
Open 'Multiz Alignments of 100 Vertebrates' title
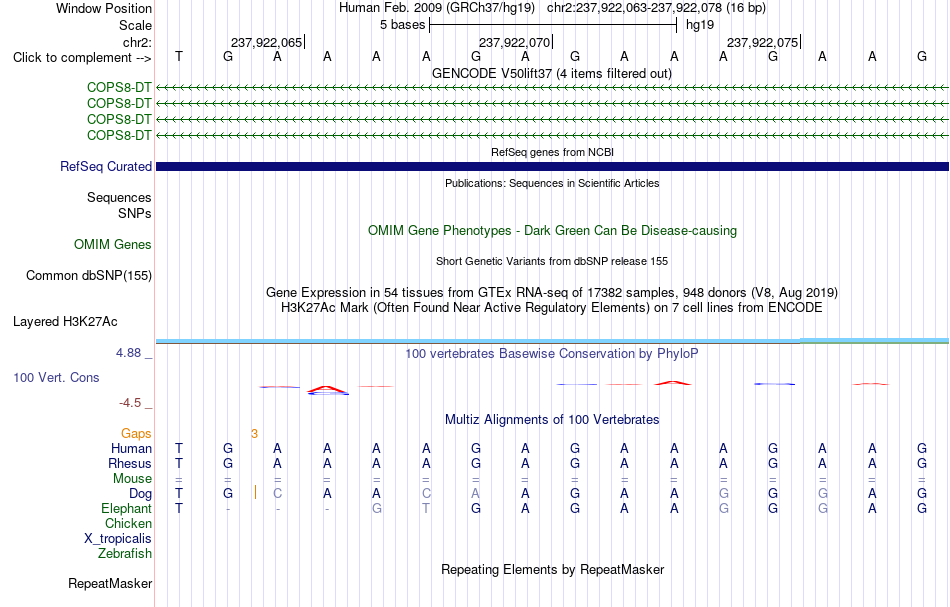tap(552, 419)
